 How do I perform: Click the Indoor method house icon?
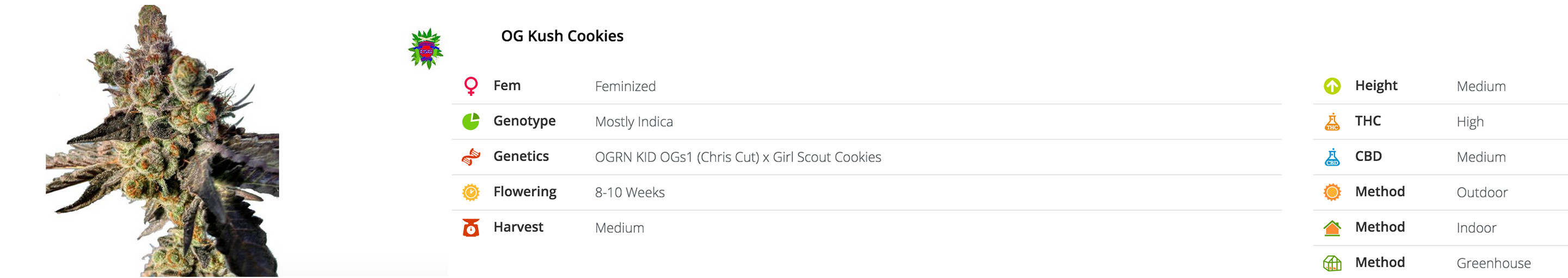click(1332, 227)
